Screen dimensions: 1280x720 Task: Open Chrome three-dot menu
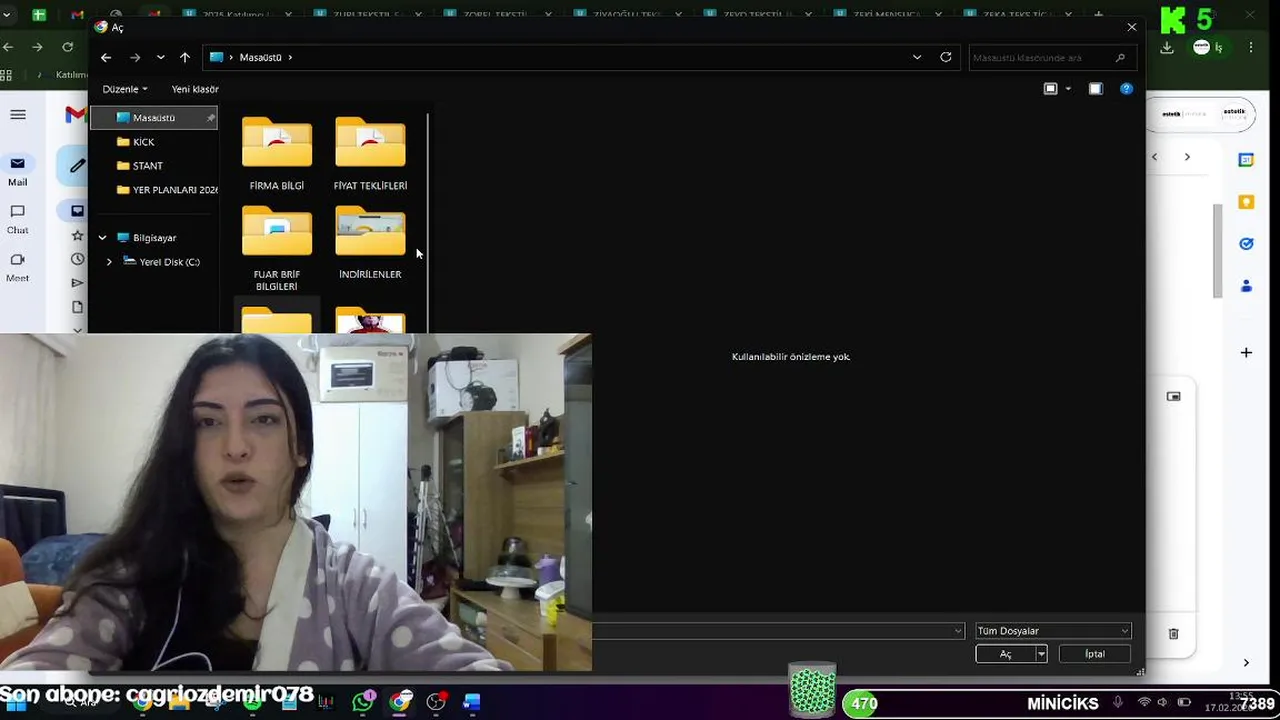(1251, 47)
